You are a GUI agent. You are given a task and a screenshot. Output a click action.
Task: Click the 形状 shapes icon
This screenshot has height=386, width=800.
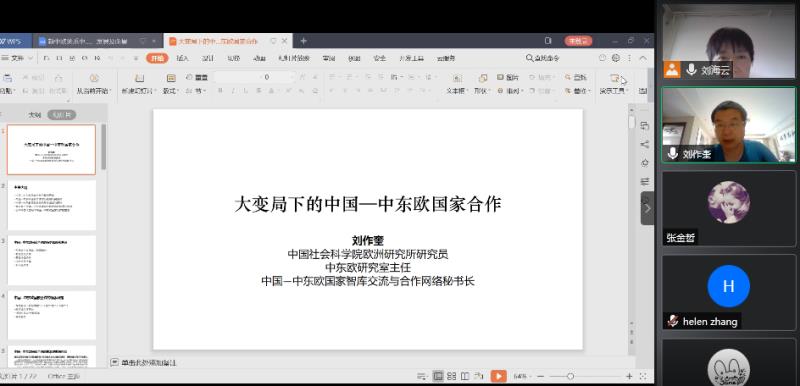[482, 84]
